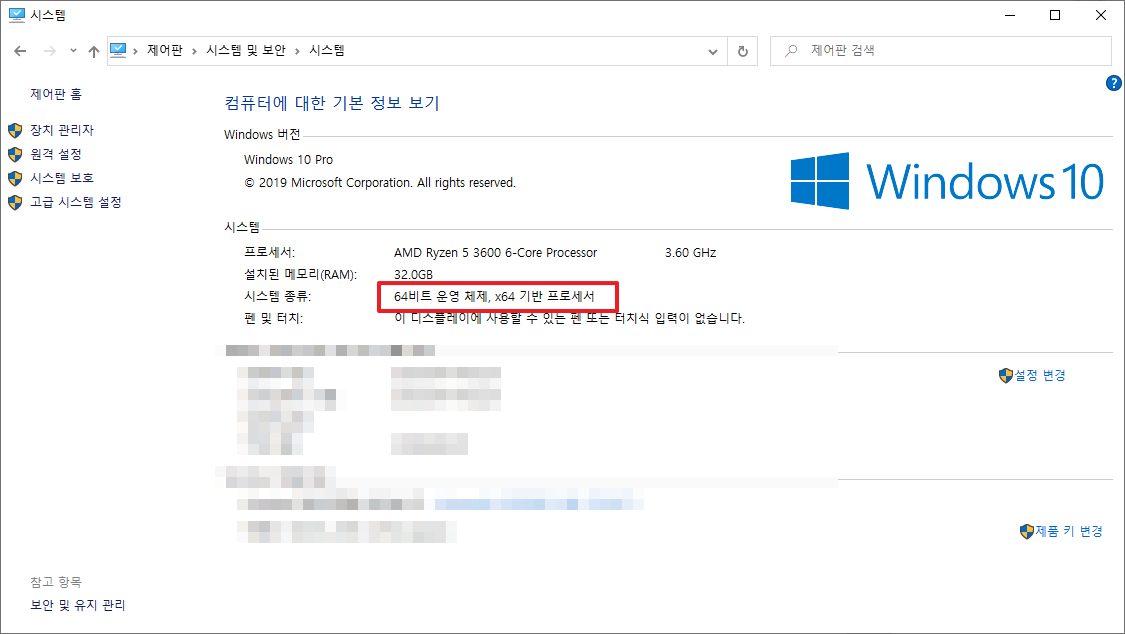Open help with blue question mark
1125x634 pixels.
[x=1114, y=83]
